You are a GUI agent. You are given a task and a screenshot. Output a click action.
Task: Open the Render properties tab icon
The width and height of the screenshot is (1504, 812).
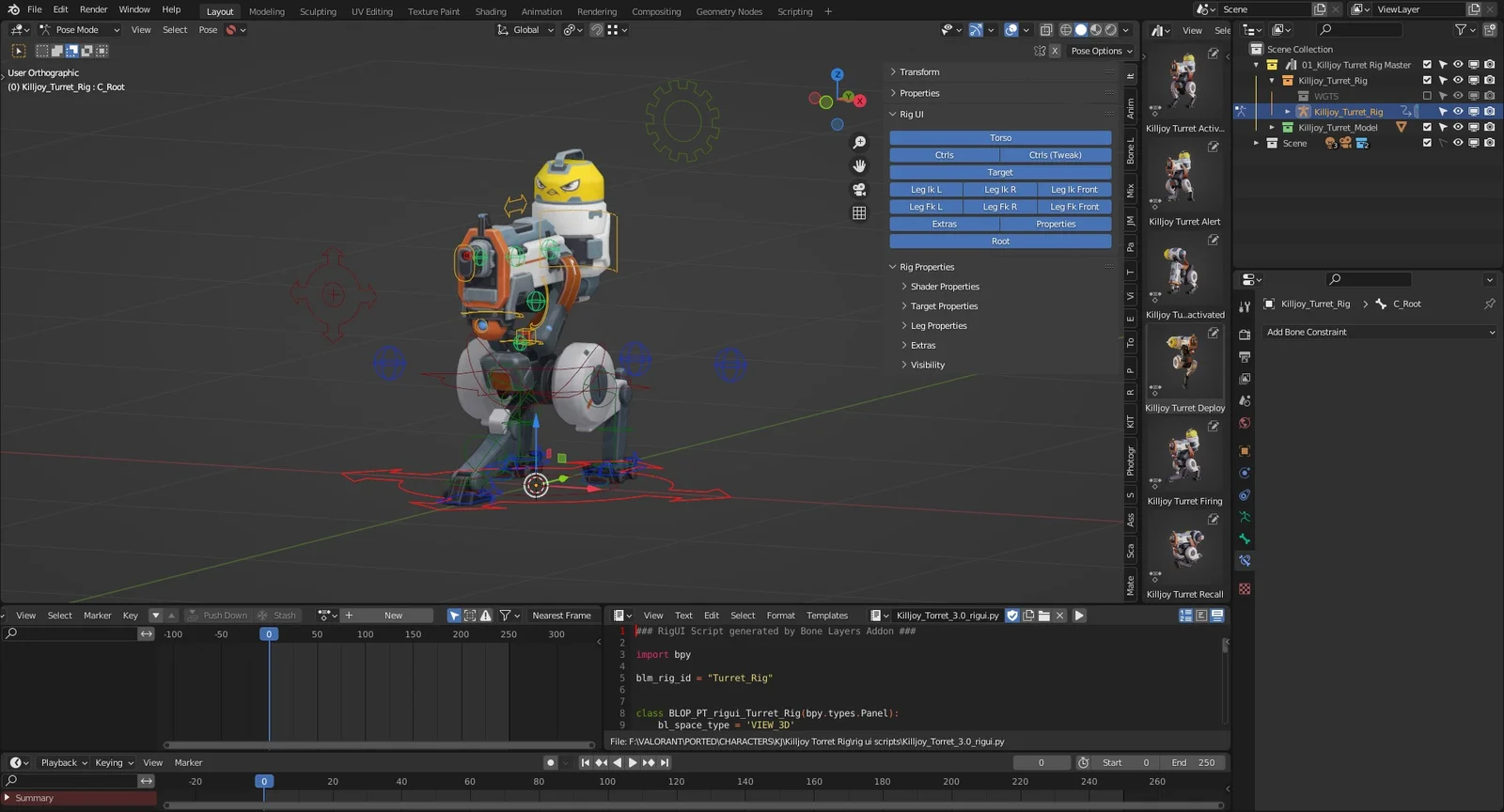click(1245, 335)
